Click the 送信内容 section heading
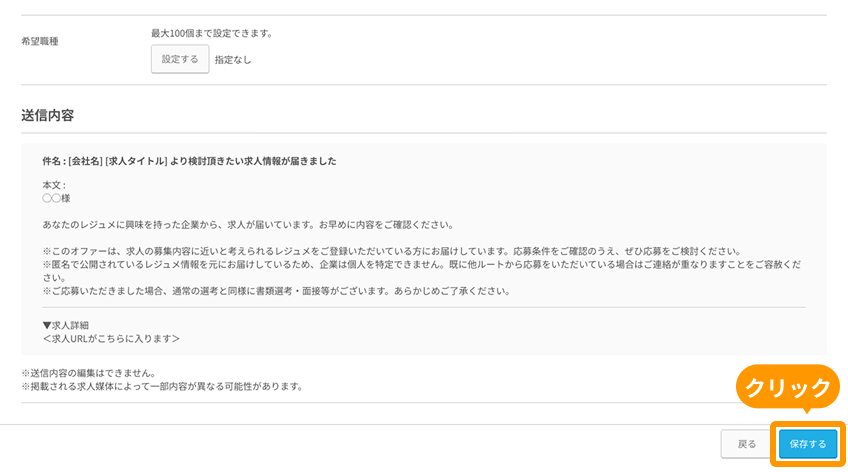The width and height of the screenshot is (848, 472). (x=48, y=115)
